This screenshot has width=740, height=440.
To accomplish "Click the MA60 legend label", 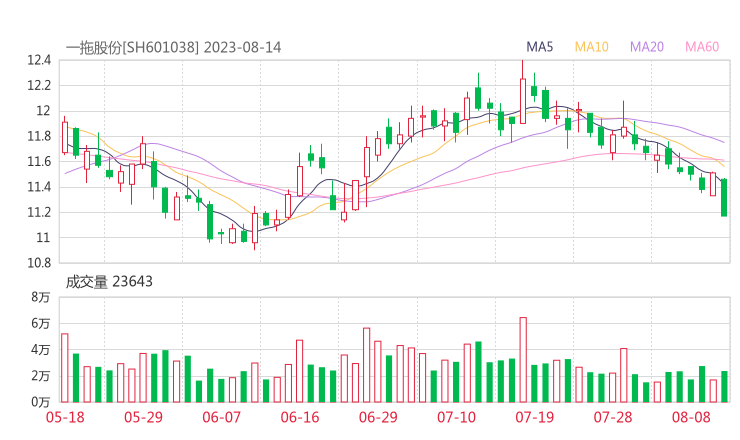I will [702, 47].
